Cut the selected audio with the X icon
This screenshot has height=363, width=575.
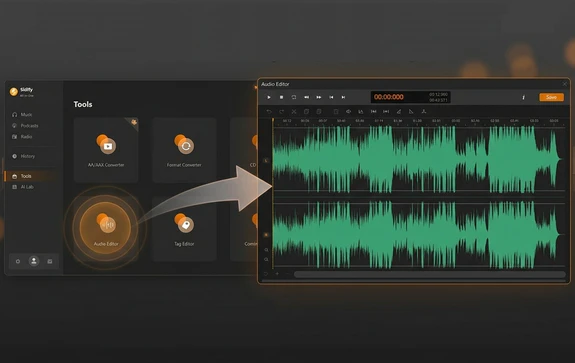click(294, 111)
